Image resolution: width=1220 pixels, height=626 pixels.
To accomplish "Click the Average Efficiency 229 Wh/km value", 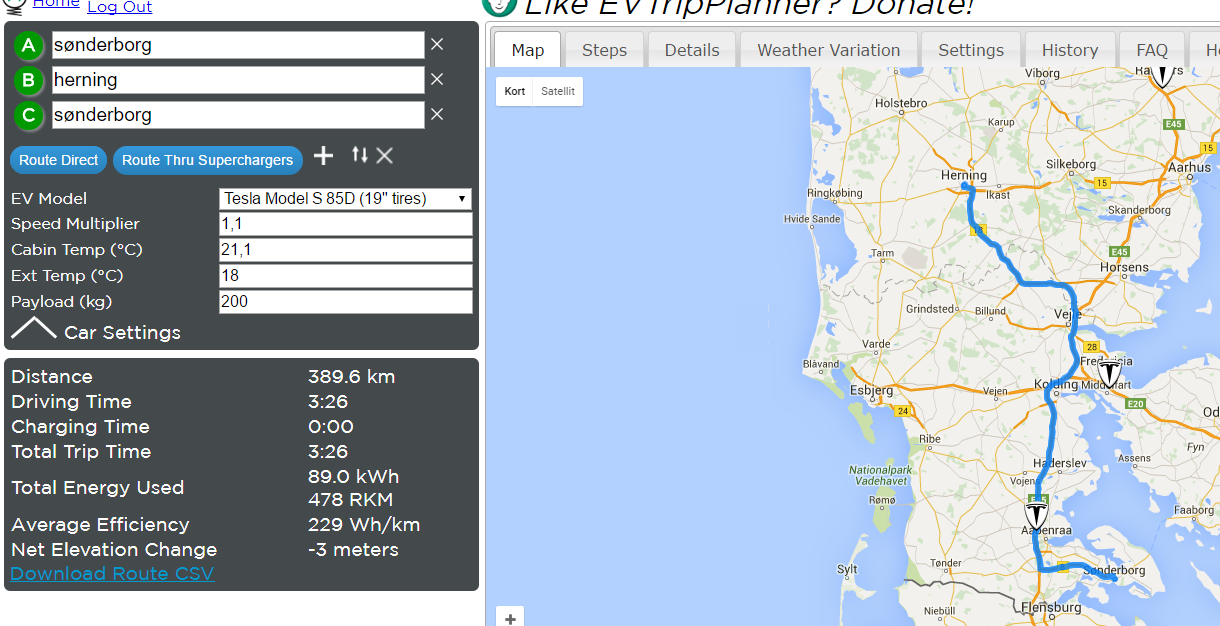I will coord(364,524).
